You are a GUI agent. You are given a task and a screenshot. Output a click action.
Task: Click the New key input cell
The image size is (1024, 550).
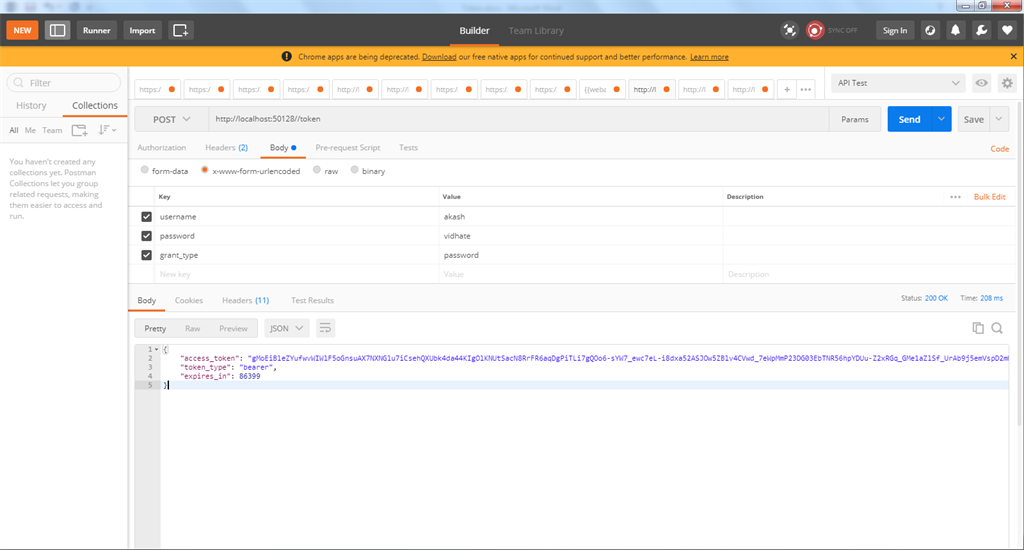pos(297,274)
